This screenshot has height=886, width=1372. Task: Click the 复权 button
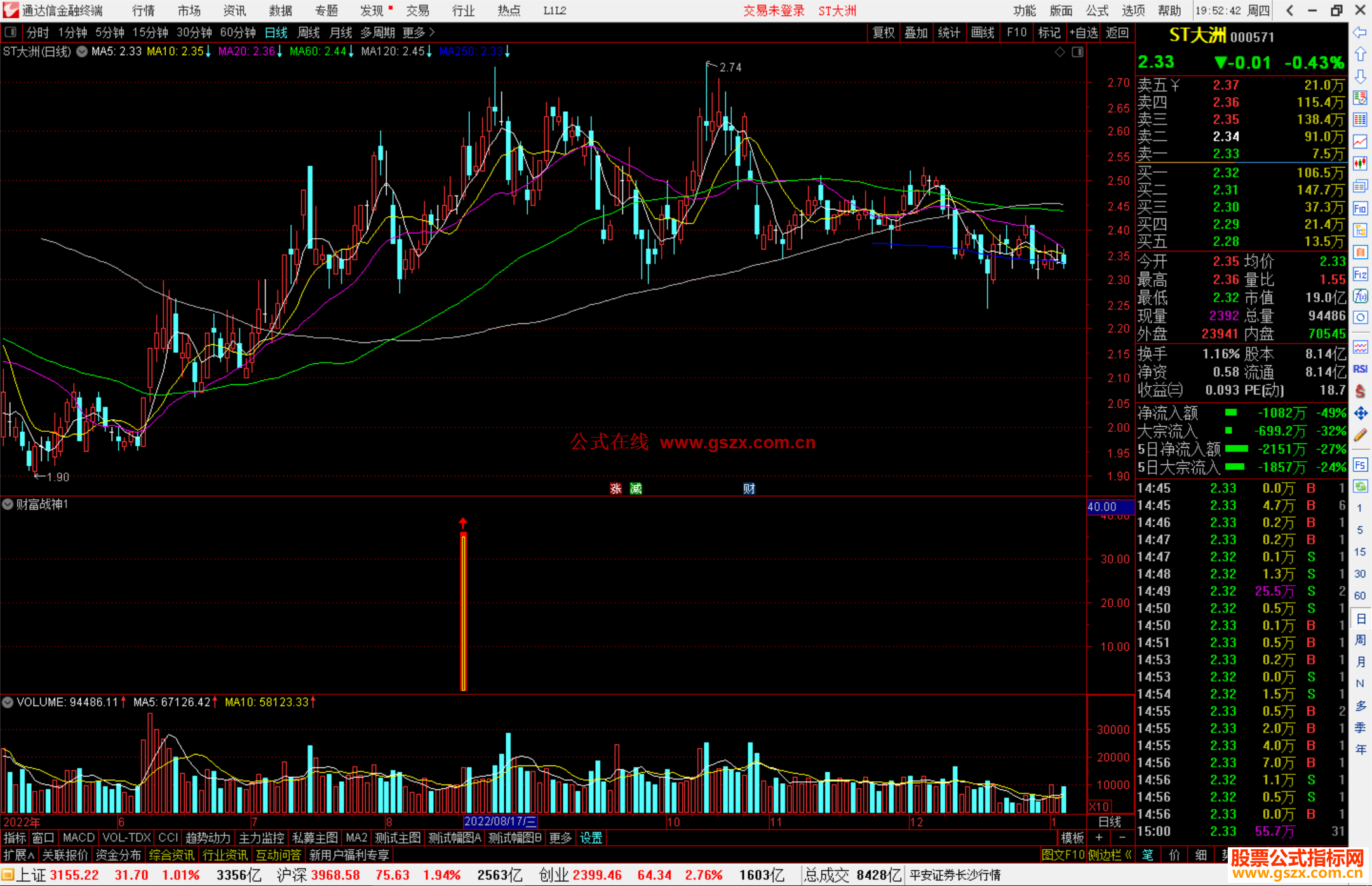point(884,32)
